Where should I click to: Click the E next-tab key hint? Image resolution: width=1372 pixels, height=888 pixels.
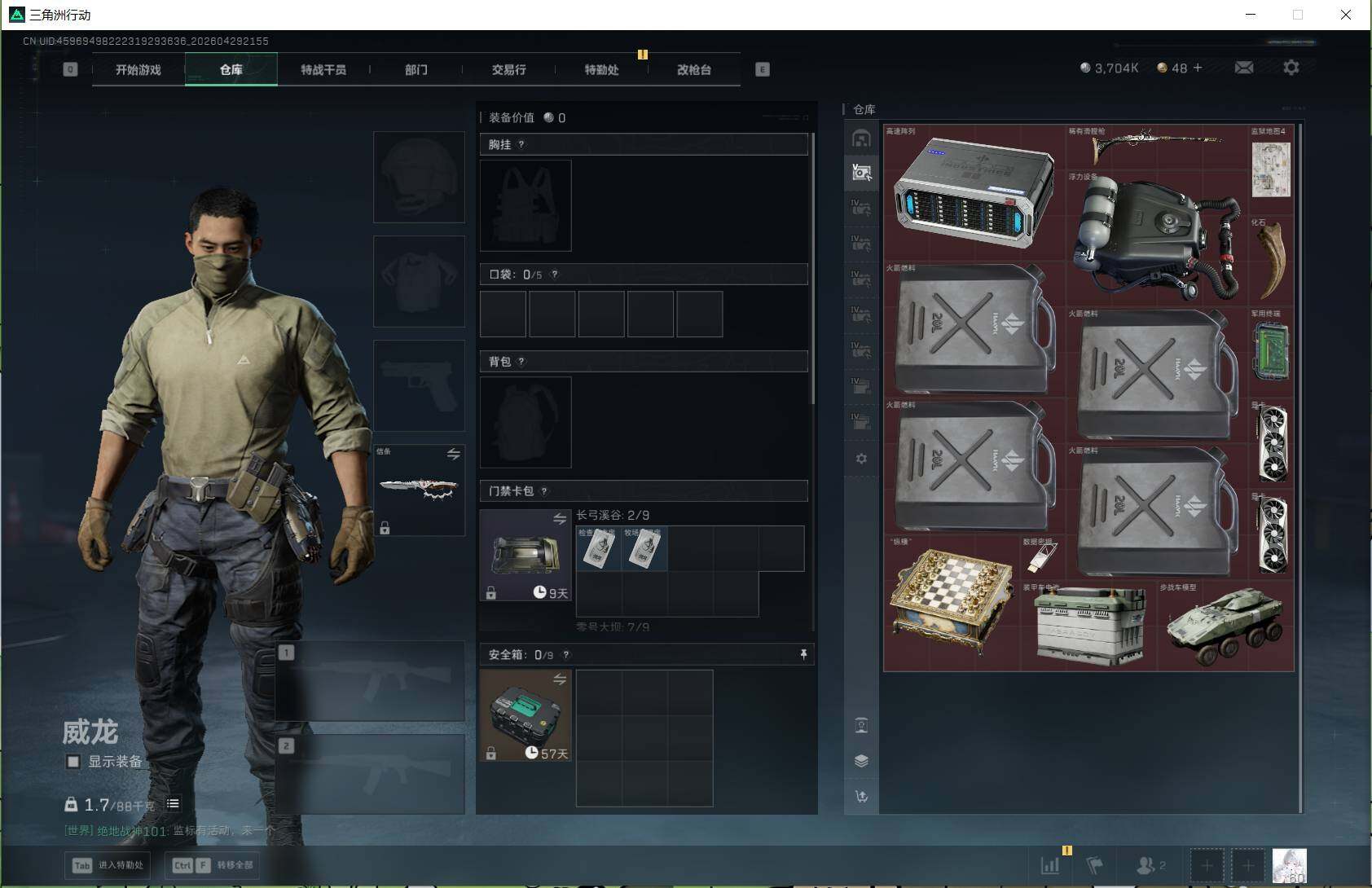pos(763,69)
